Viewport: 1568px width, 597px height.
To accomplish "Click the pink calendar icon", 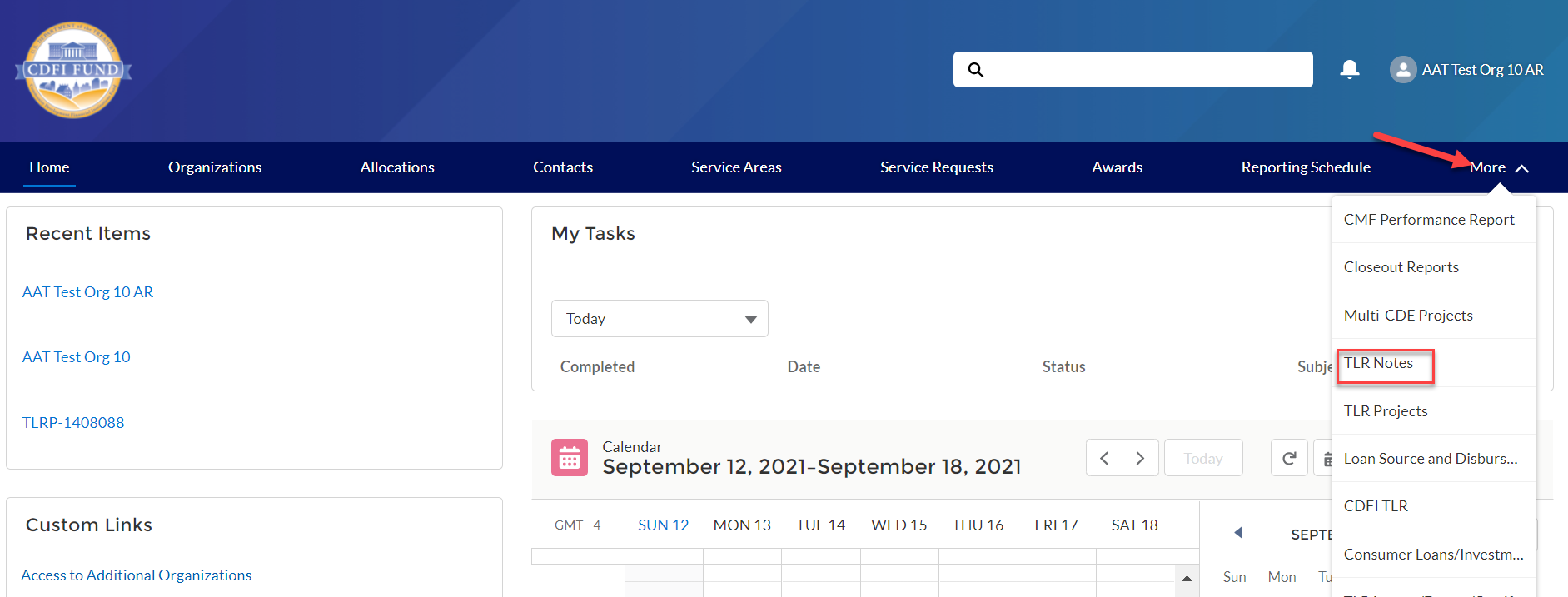I will click(x=570, y=457).
